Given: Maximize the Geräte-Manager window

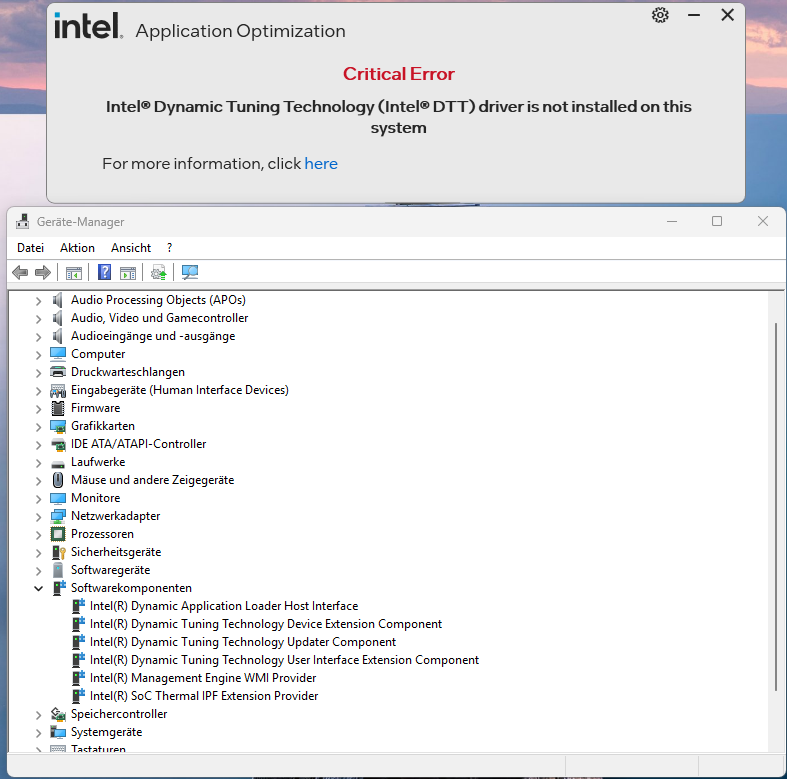Looking at the screenshot, I should 717,221.
